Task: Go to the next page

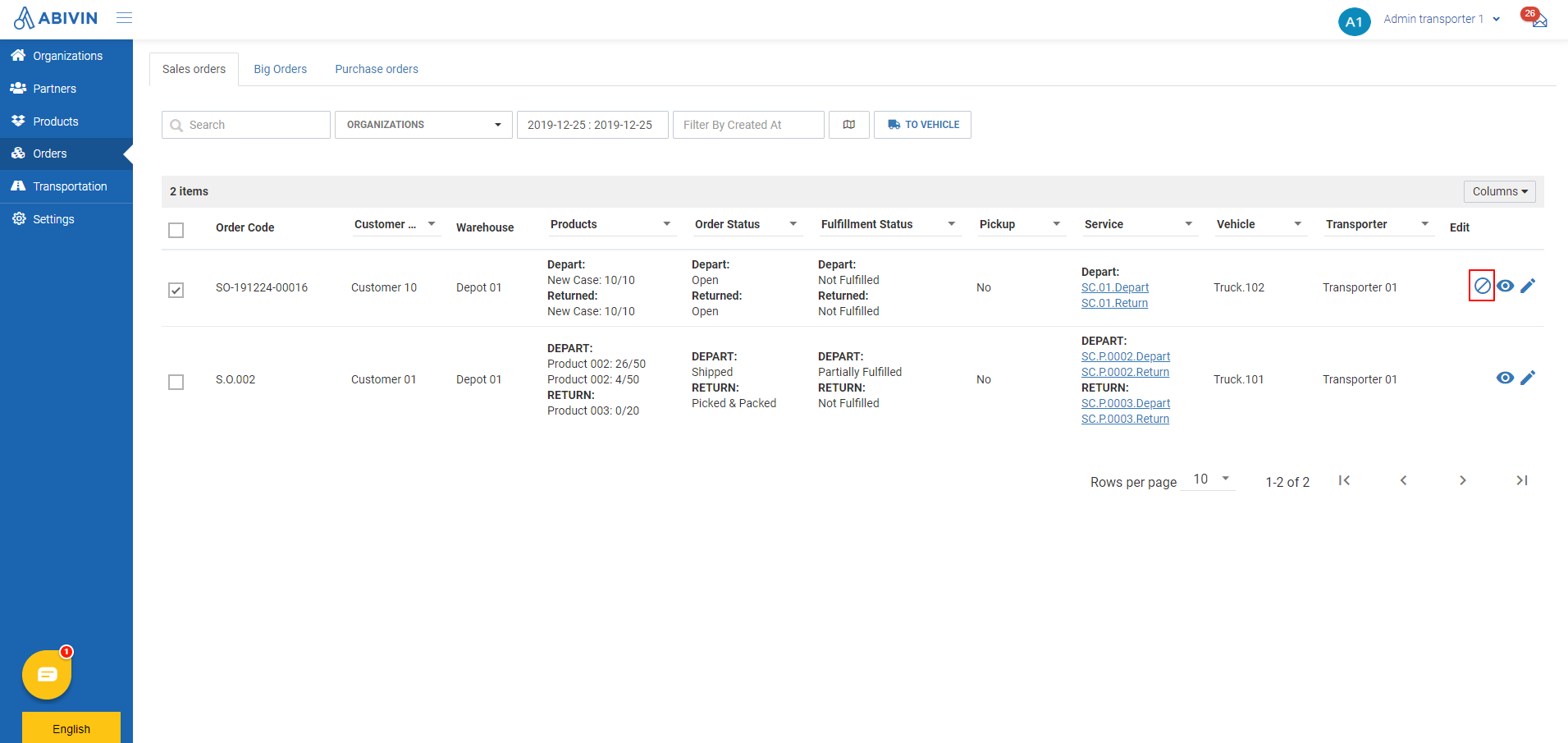Action: click(1462, 480)
